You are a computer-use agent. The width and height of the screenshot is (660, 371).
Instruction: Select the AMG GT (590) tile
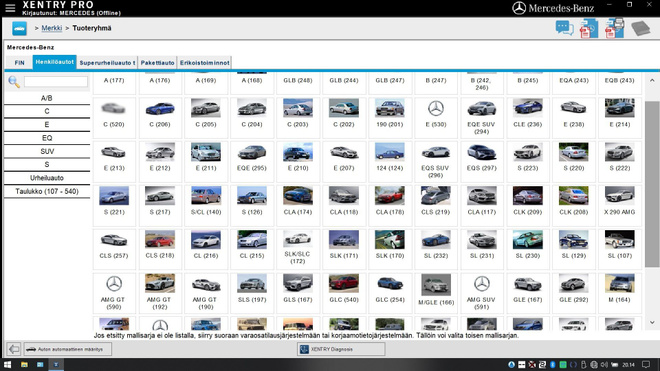tap(114, 293)
